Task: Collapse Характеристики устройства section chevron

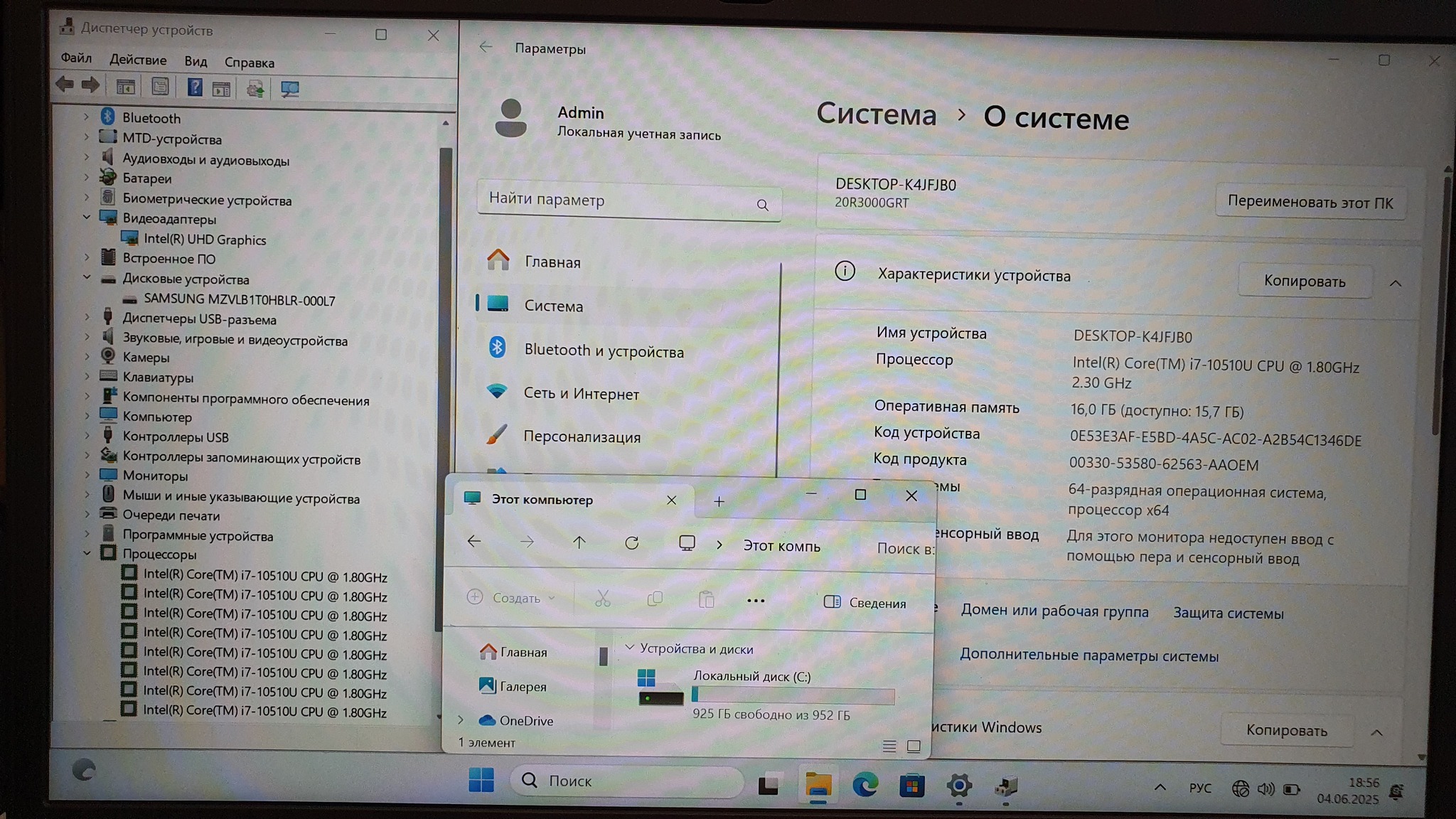Action: (x=1395, y=283)
